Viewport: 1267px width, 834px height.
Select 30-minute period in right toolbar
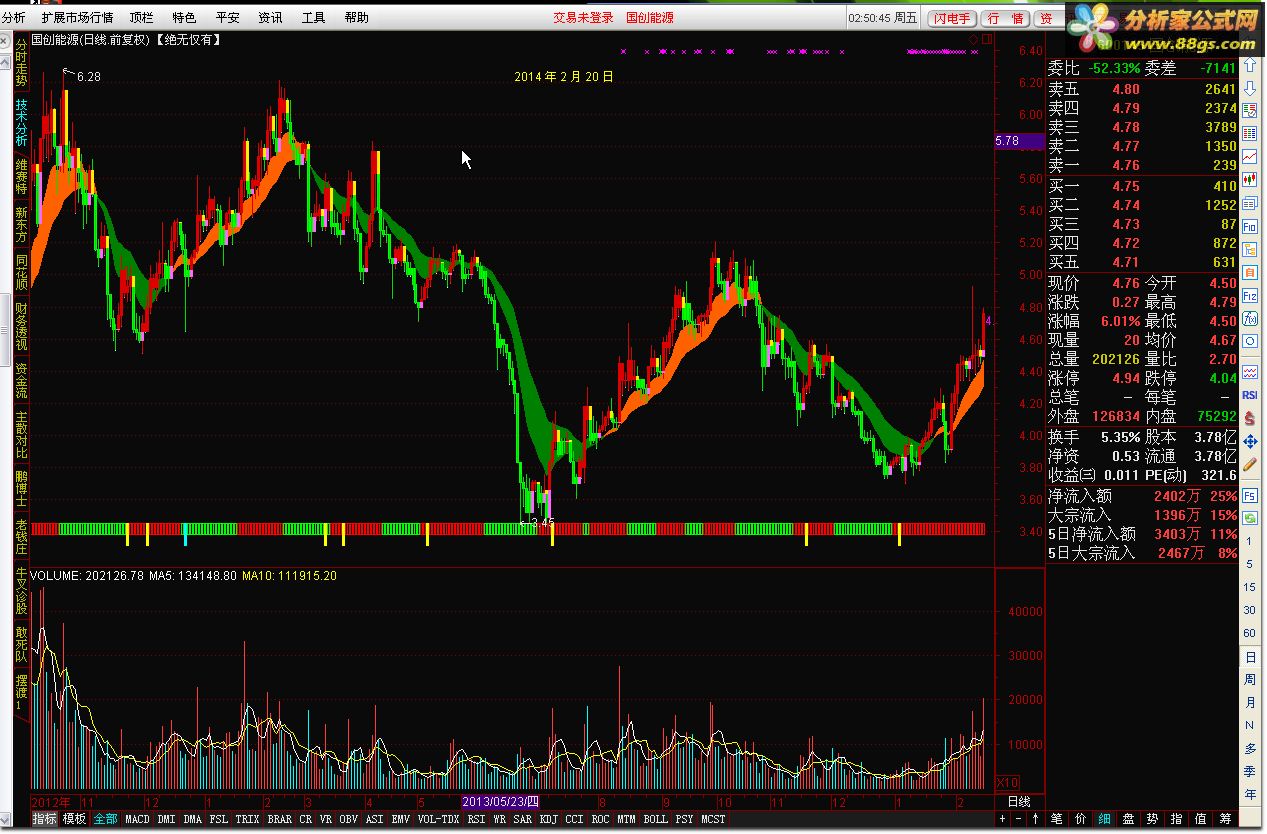[1250, 611]
